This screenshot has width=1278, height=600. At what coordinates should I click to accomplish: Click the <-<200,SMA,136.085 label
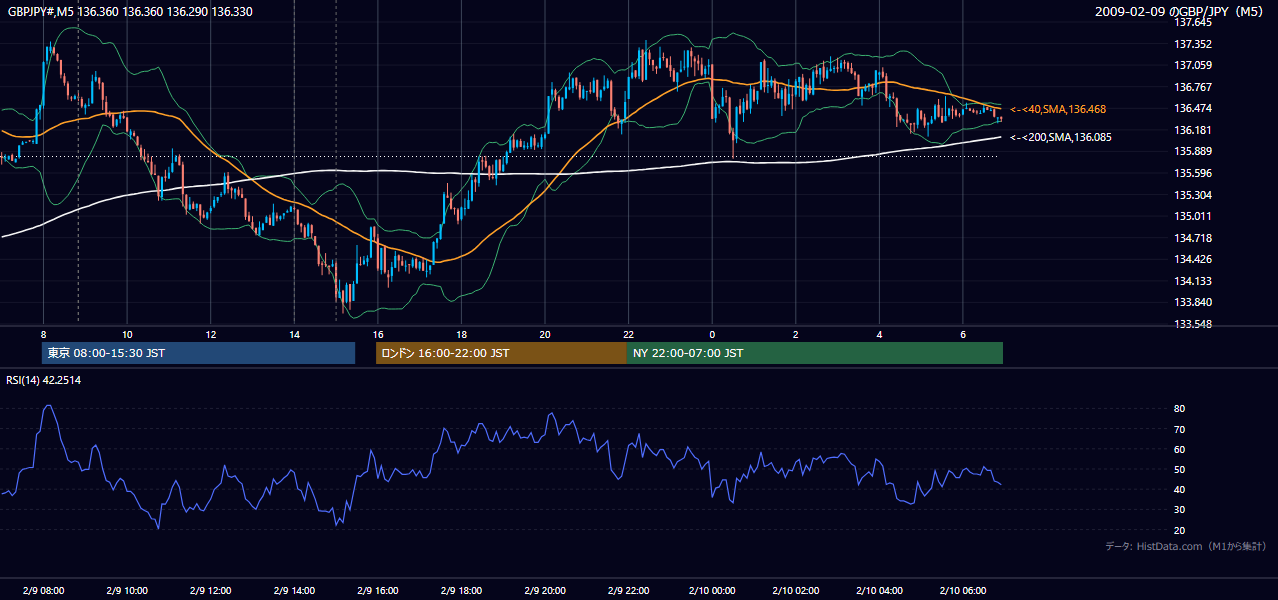1061,137
